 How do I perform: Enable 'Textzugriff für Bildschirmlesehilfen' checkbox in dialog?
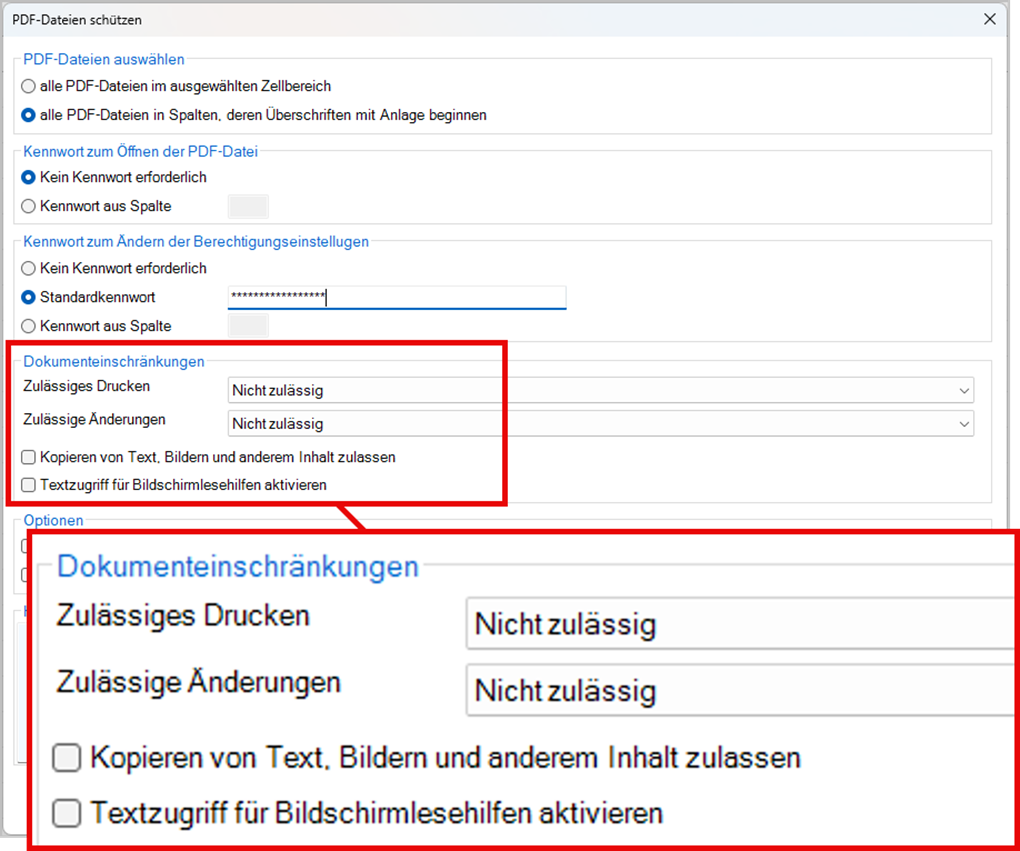pyautogui.click(x=30, y=486)
